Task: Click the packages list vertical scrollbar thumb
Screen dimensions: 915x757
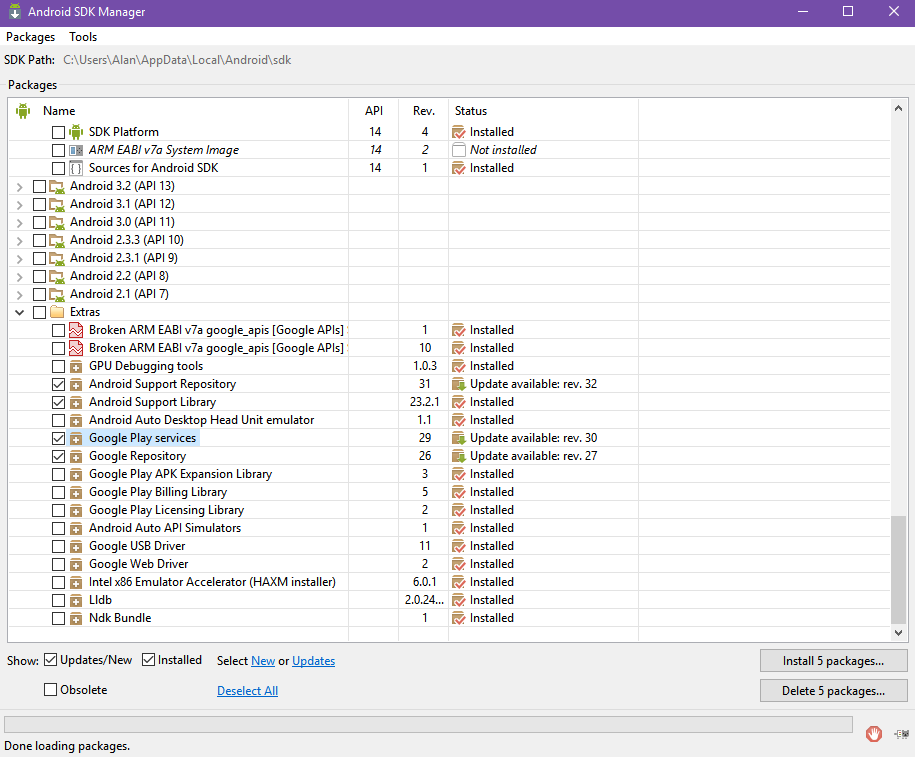Action: (899, 570)
